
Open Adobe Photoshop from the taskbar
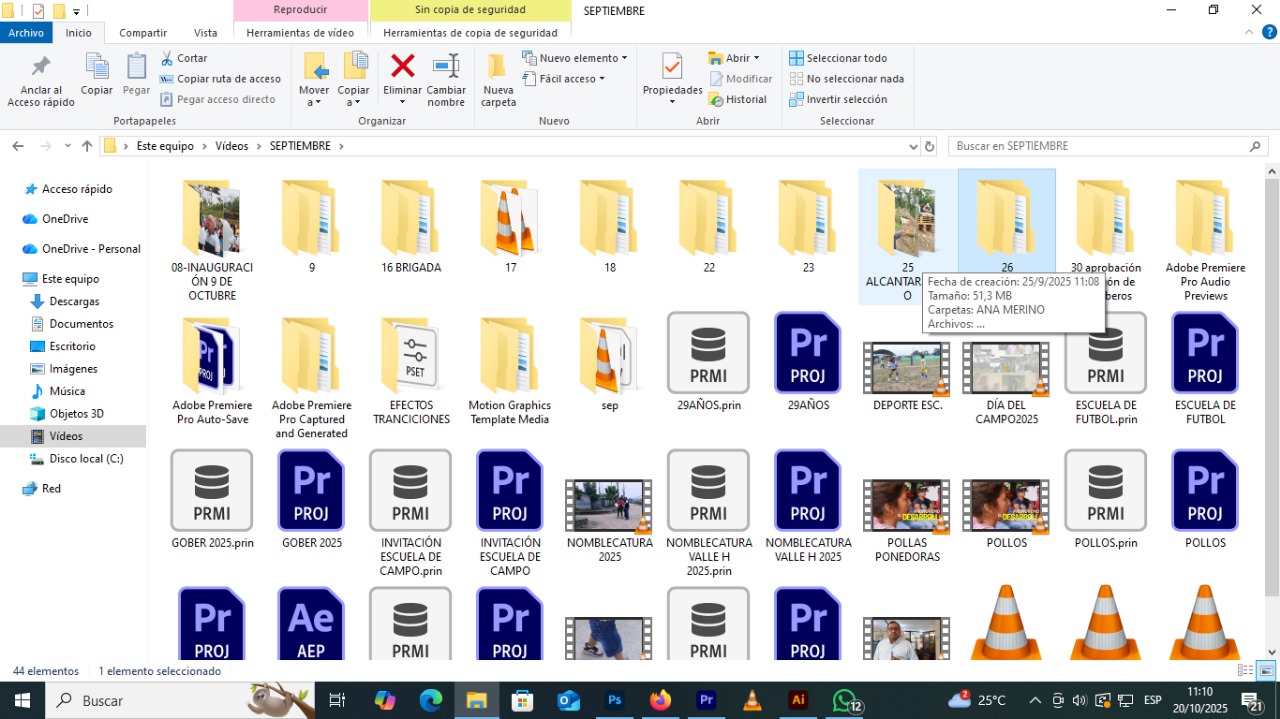(615, 701)
